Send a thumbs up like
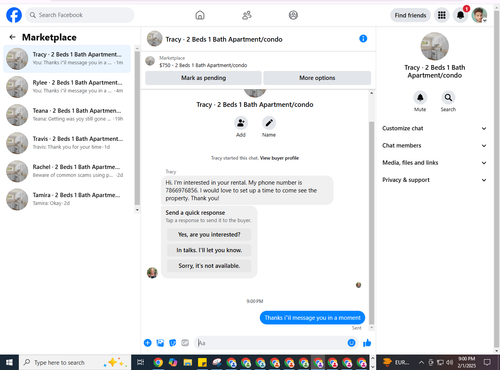The width and height of the screenshot is (500, 370). click(x=367, y=343)
